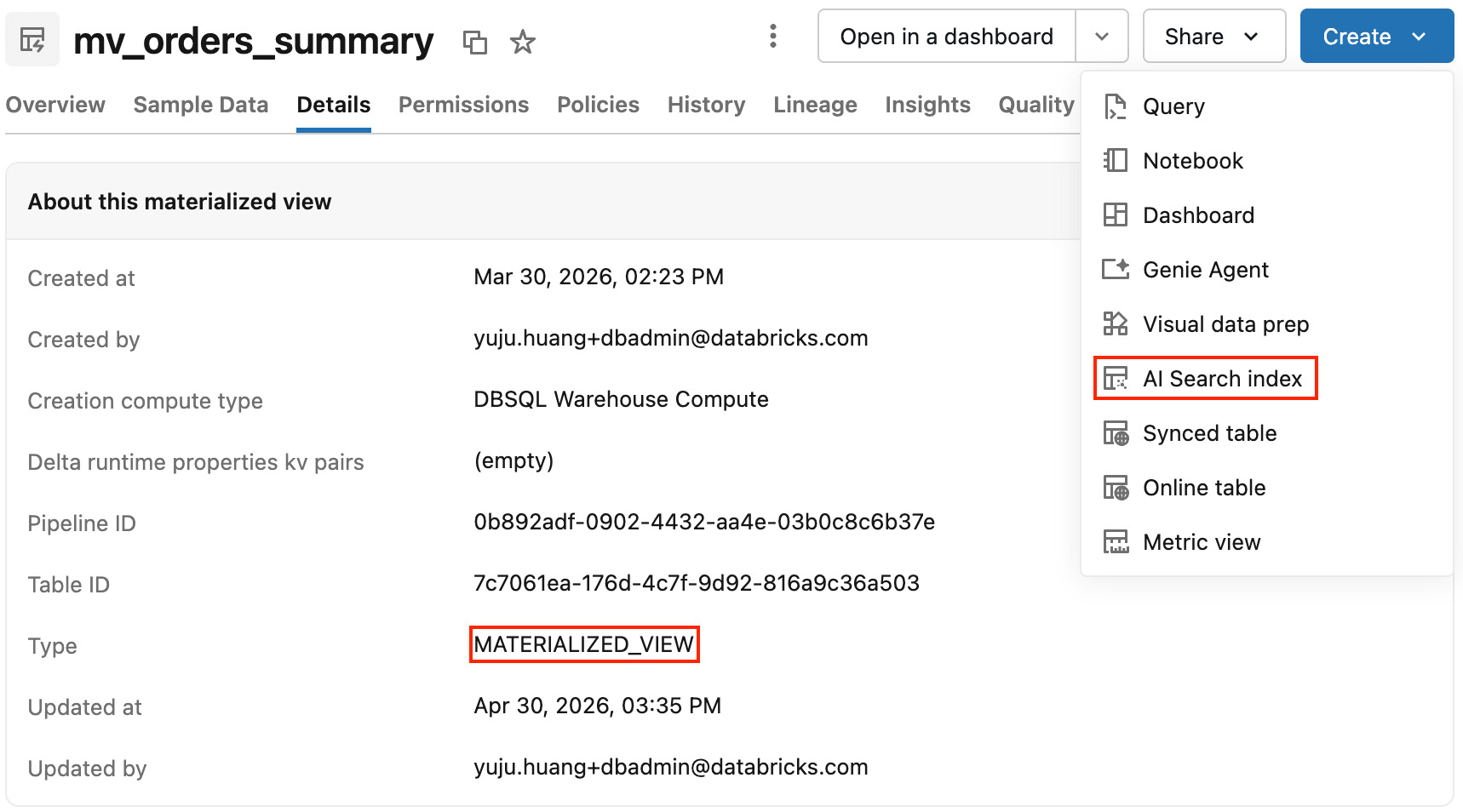
Task: Open the kebab more-options menu
Action: 772,36
